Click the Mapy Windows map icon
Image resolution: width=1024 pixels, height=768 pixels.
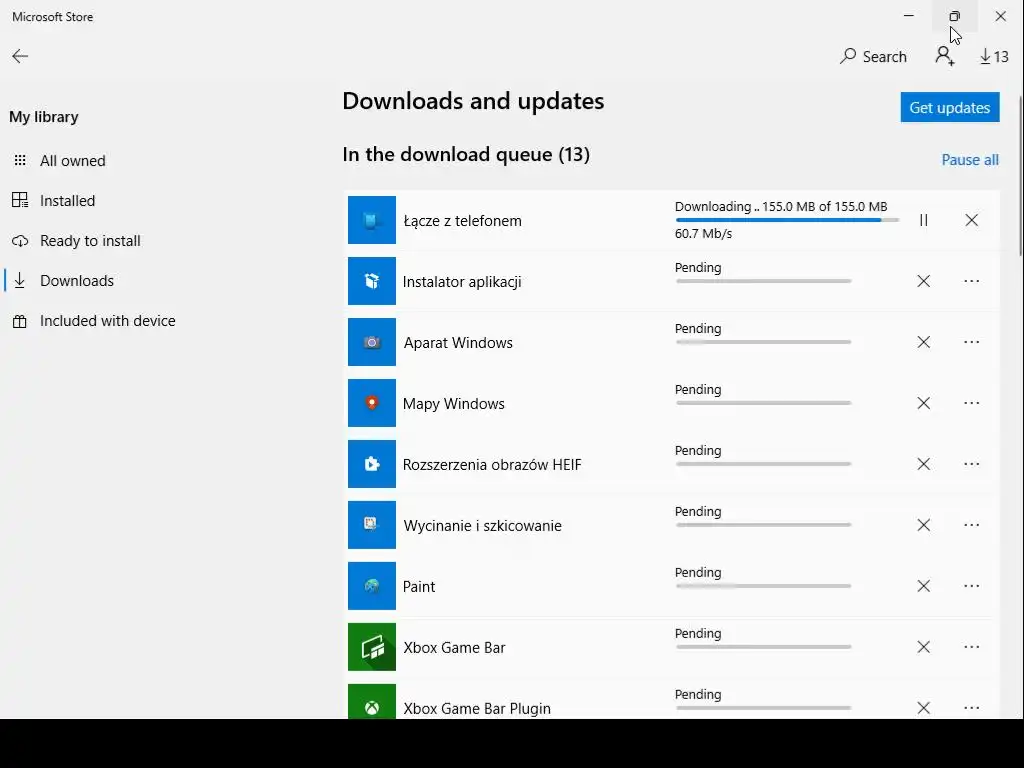372,403
